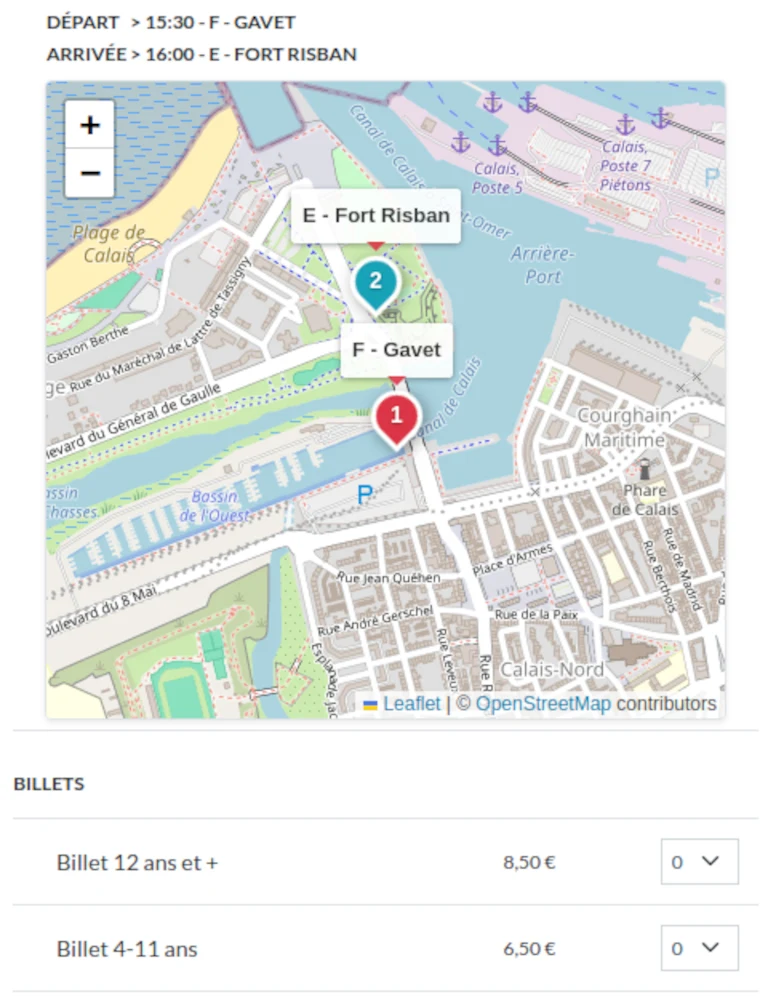The image size is (768, 1000).
Task: Zoom out on the map
Action: pyautogui.click(x=90, y=173)
